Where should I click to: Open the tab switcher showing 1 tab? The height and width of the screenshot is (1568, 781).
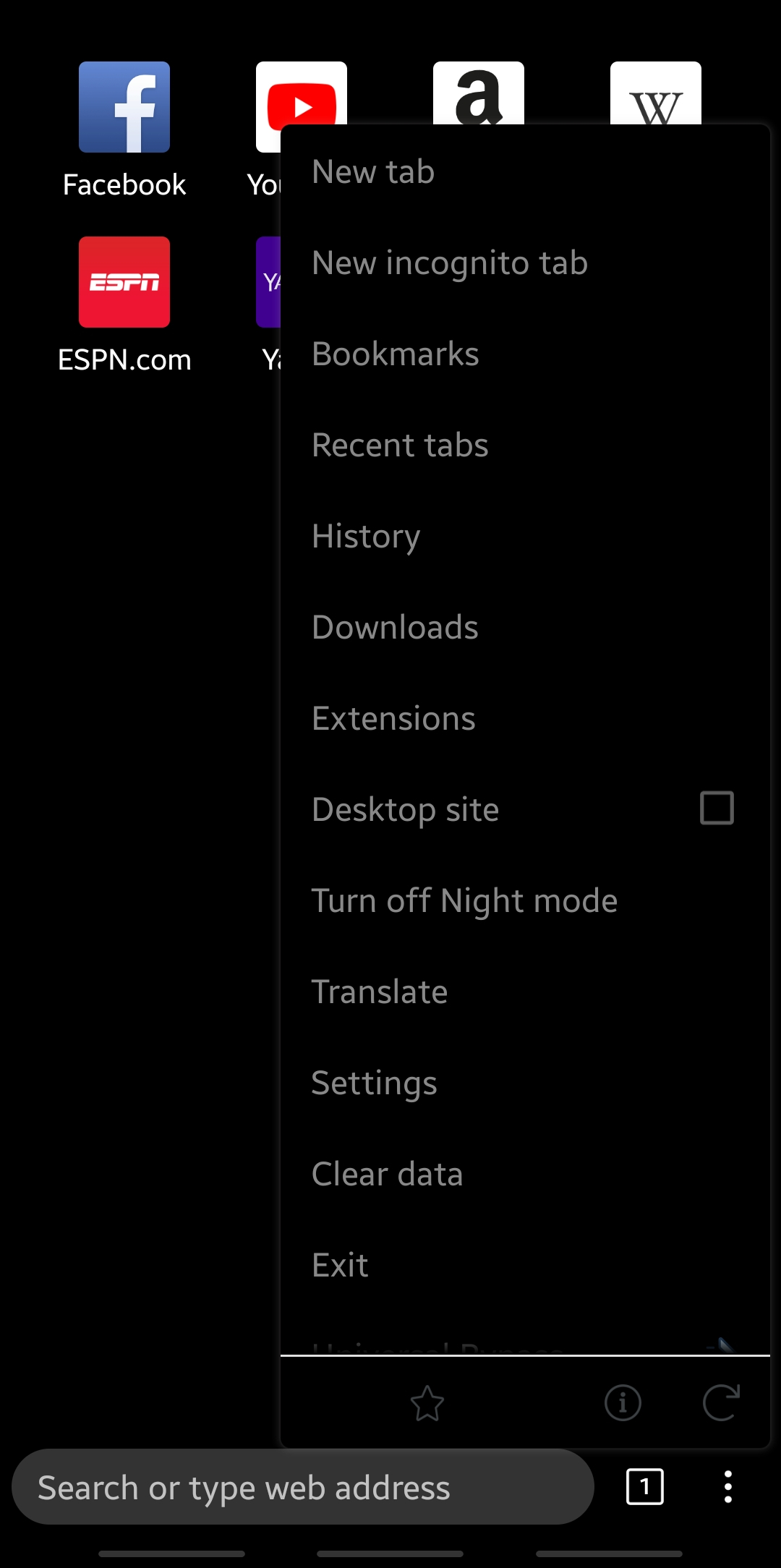tap(644, 1486)
